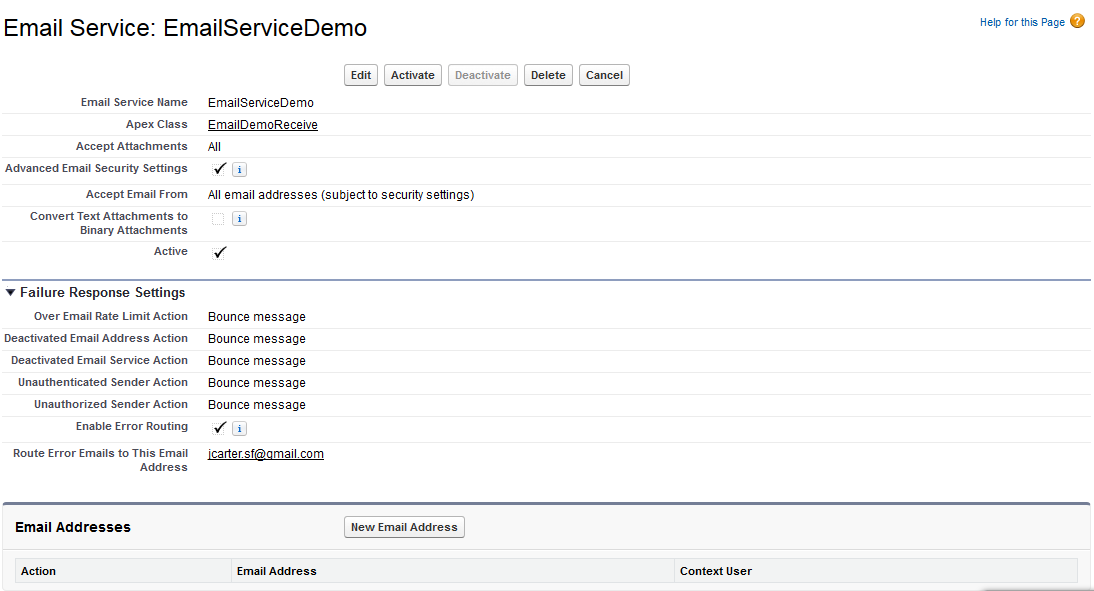This screenshot has width=1094, height=591.
Task: Click info icon beside Advanced Email Security Settings
Action: click(x=240, y=170)
